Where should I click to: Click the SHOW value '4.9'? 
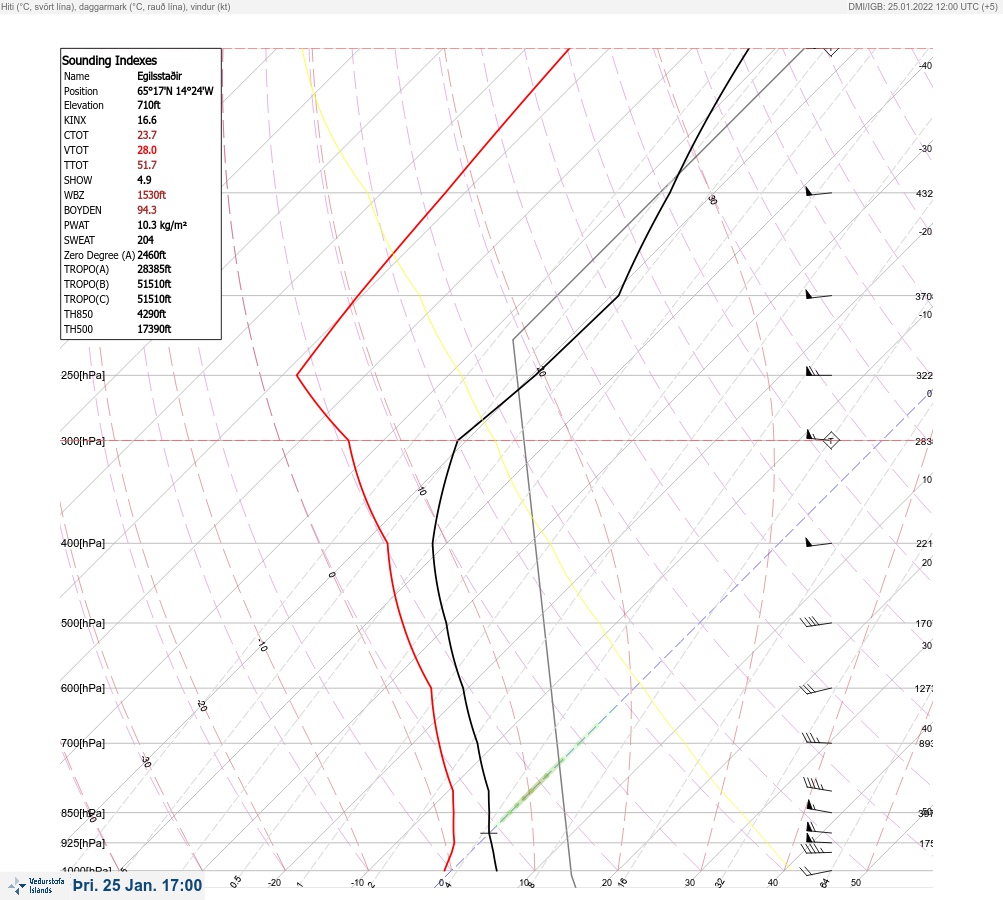point(145,180)
